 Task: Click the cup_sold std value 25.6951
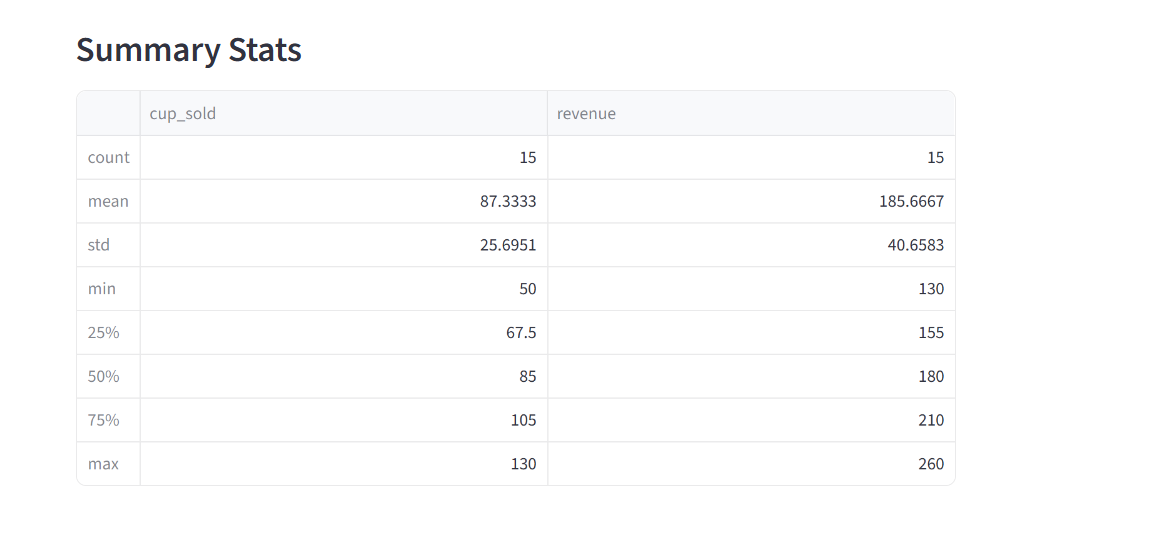(x=343, y=245)
